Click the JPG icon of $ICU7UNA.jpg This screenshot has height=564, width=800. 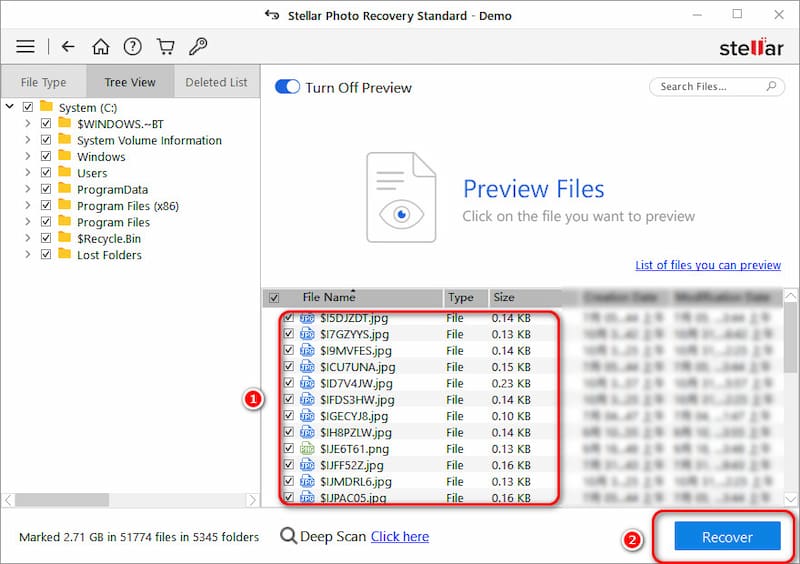tap(307, 367)
